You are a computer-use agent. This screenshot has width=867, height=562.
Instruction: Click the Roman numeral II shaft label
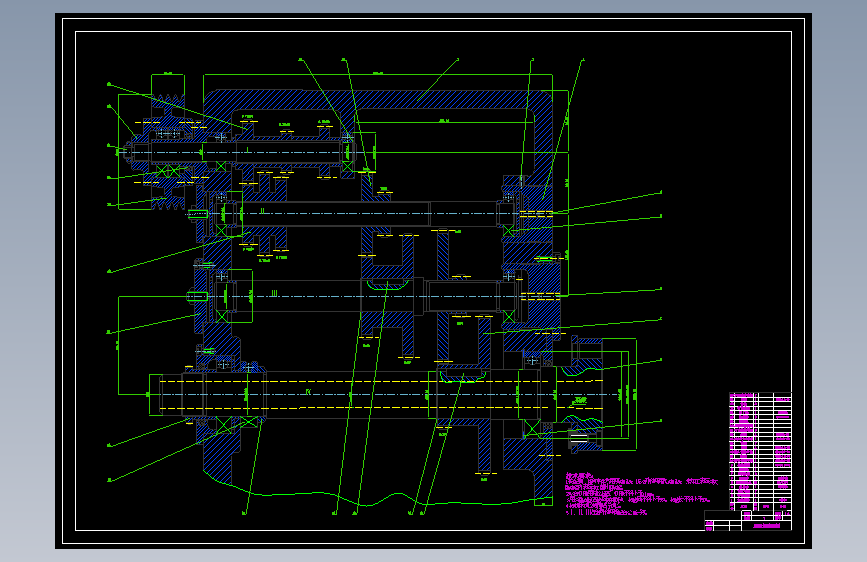[263, 211]
